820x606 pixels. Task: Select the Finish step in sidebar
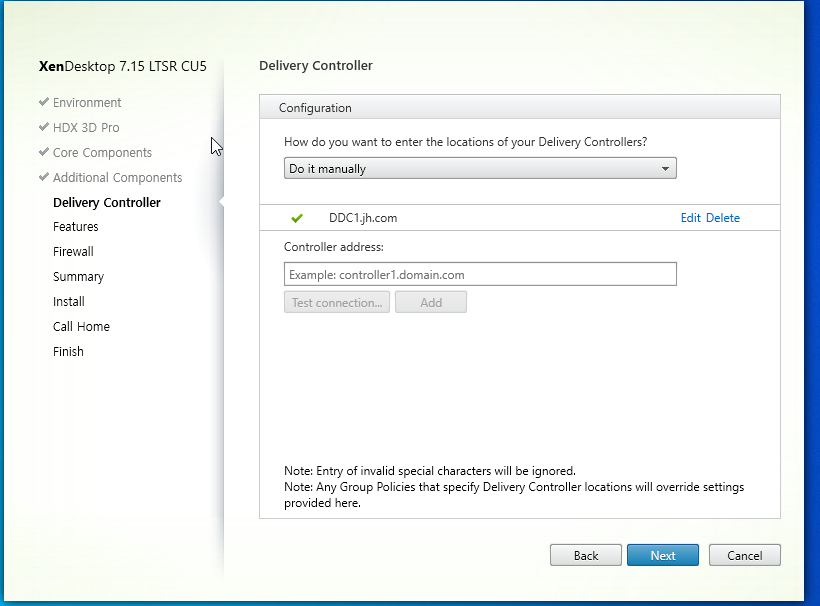[69, 351]
